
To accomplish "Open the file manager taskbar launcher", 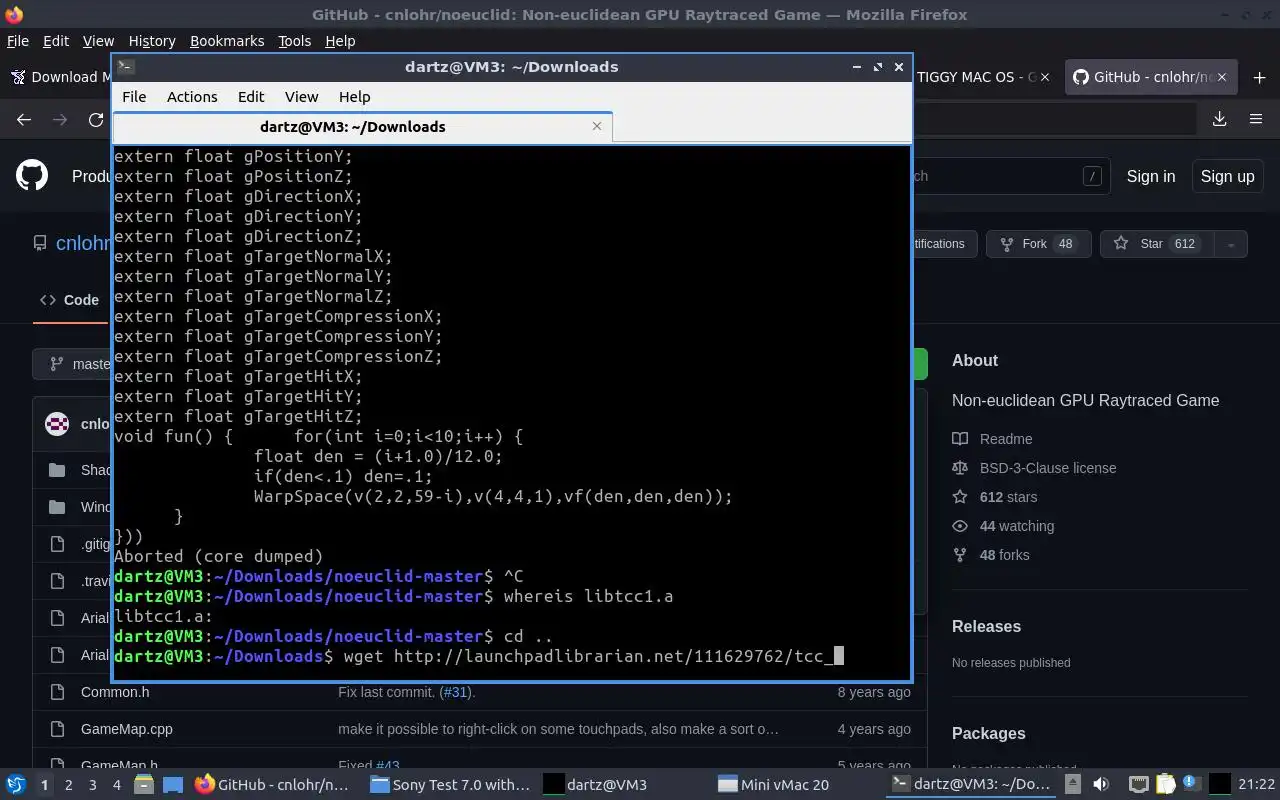I will (144, 785).
